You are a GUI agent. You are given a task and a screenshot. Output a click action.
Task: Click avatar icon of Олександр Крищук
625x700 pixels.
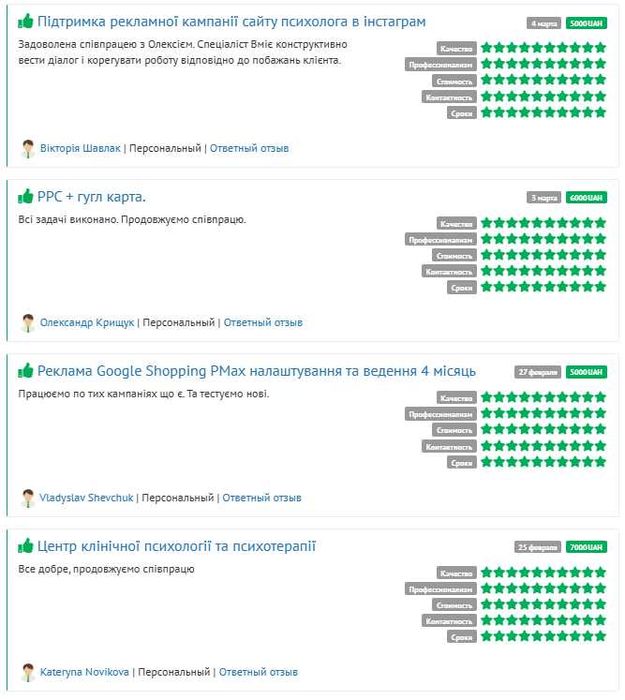coord(28,323)
